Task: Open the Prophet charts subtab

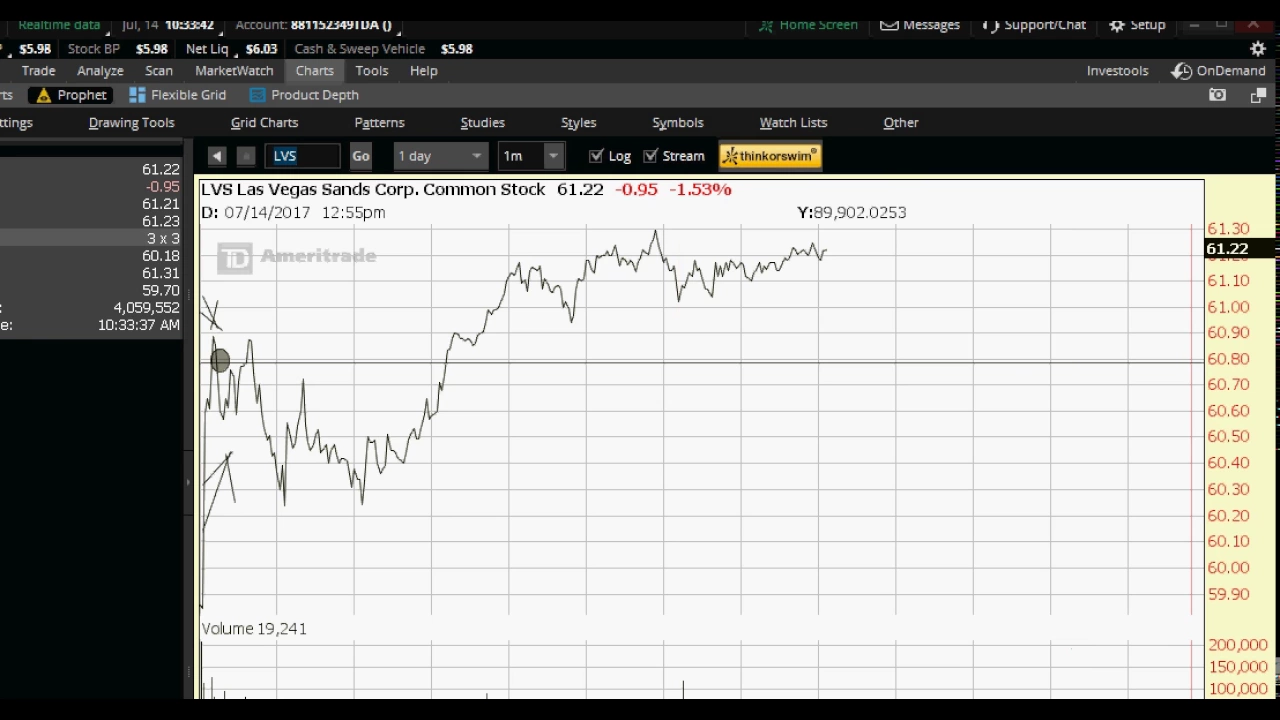Action: (70, 95)
